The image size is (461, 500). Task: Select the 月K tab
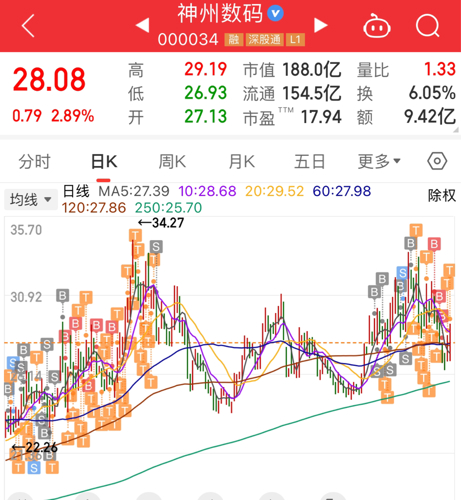(242, 162)
